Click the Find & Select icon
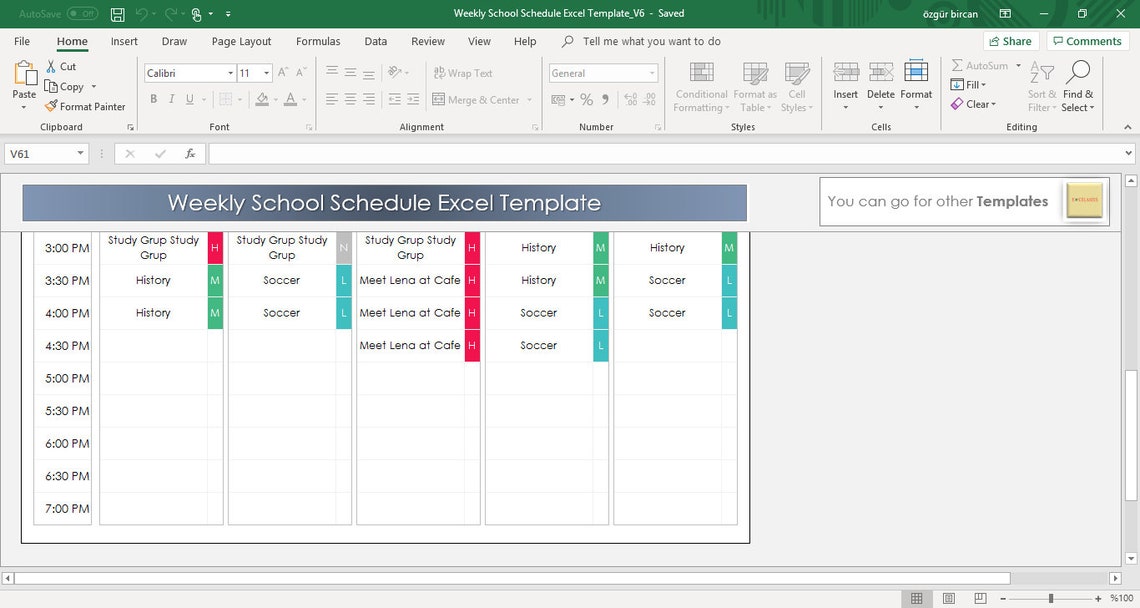Image resolution: width=1140 pixels, height=608 pixels. click(x=1078, y=87)
